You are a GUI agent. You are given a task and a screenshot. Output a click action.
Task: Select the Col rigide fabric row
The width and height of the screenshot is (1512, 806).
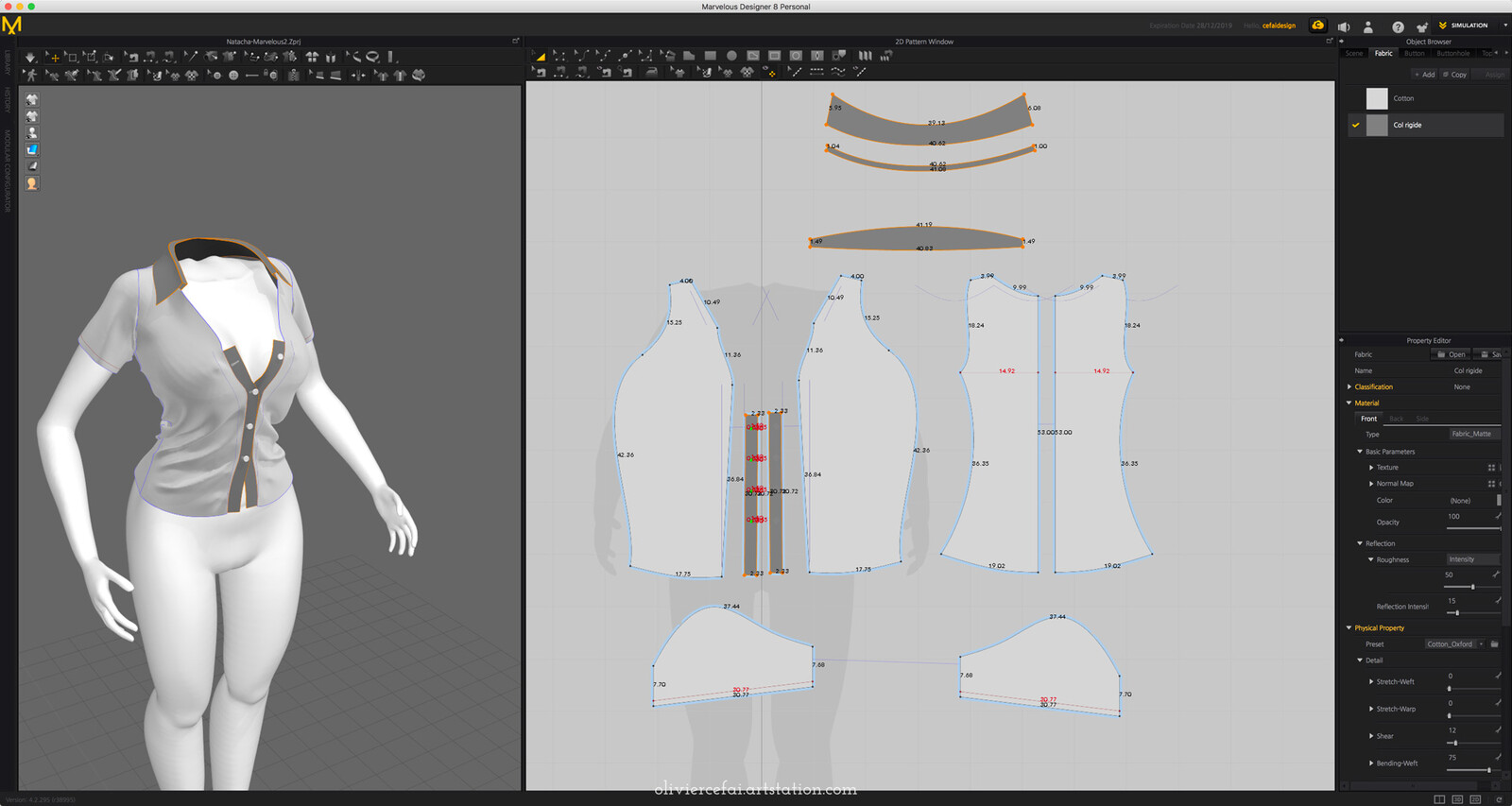1425,125
